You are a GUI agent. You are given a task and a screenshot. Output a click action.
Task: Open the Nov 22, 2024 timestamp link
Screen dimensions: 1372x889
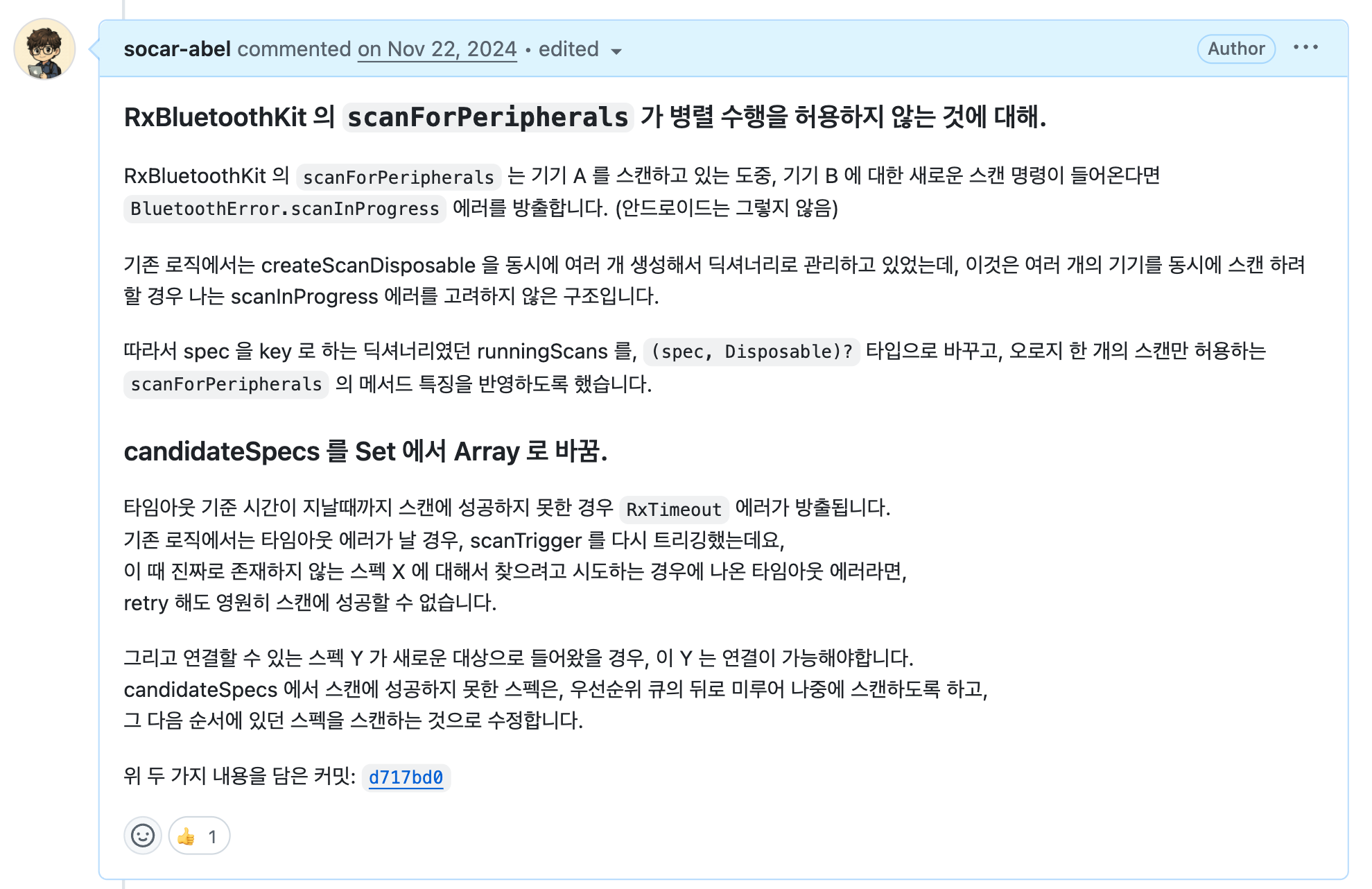click(437, 49)
